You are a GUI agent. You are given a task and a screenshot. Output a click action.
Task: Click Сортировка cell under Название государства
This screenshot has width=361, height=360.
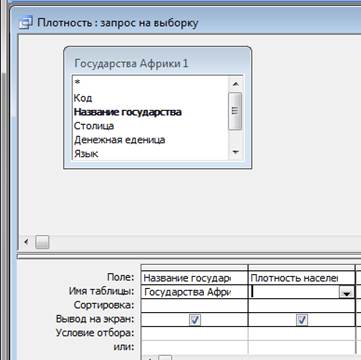click(194, 306)
